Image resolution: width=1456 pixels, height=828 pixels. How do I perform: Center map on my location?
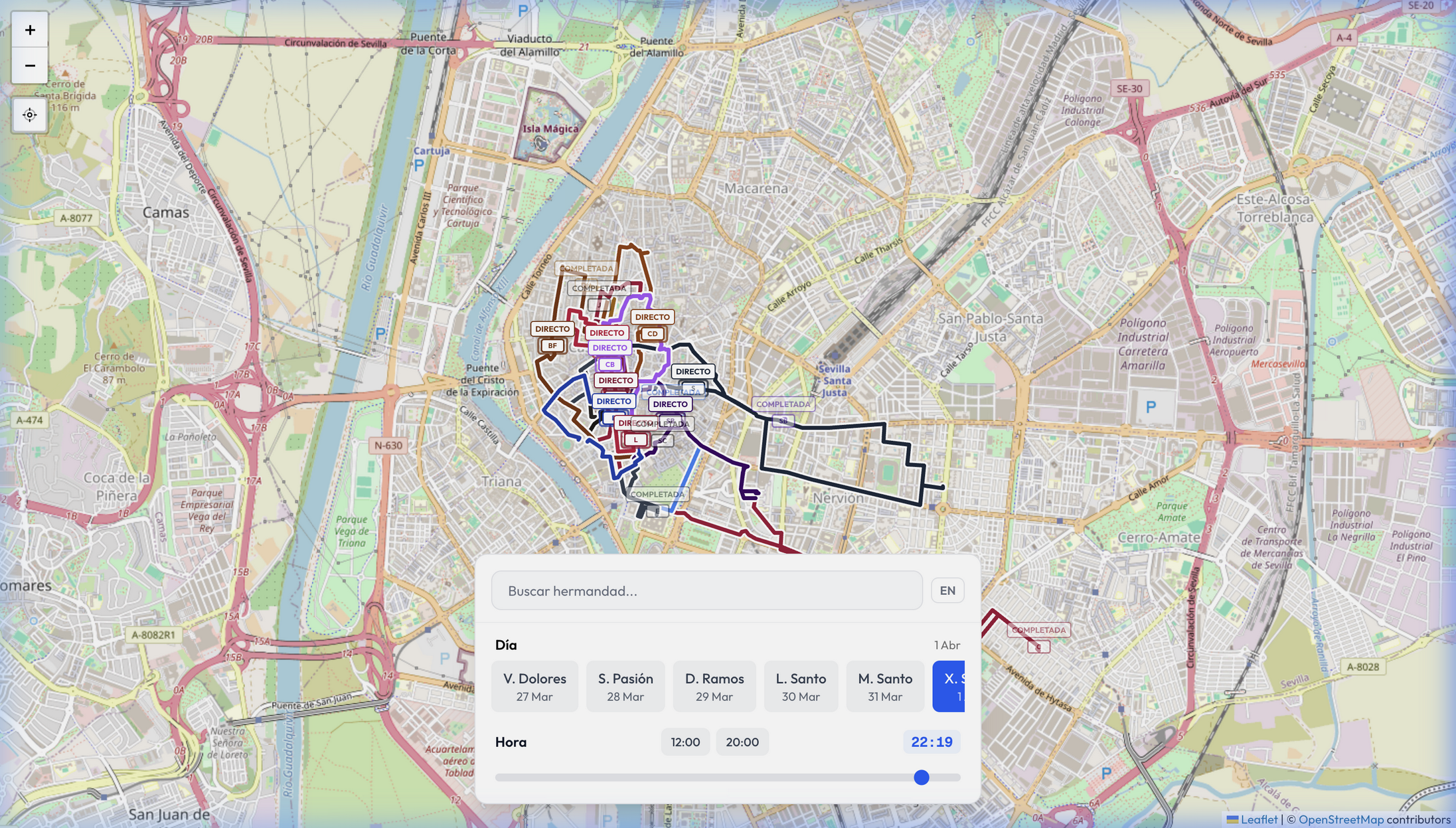30,115
